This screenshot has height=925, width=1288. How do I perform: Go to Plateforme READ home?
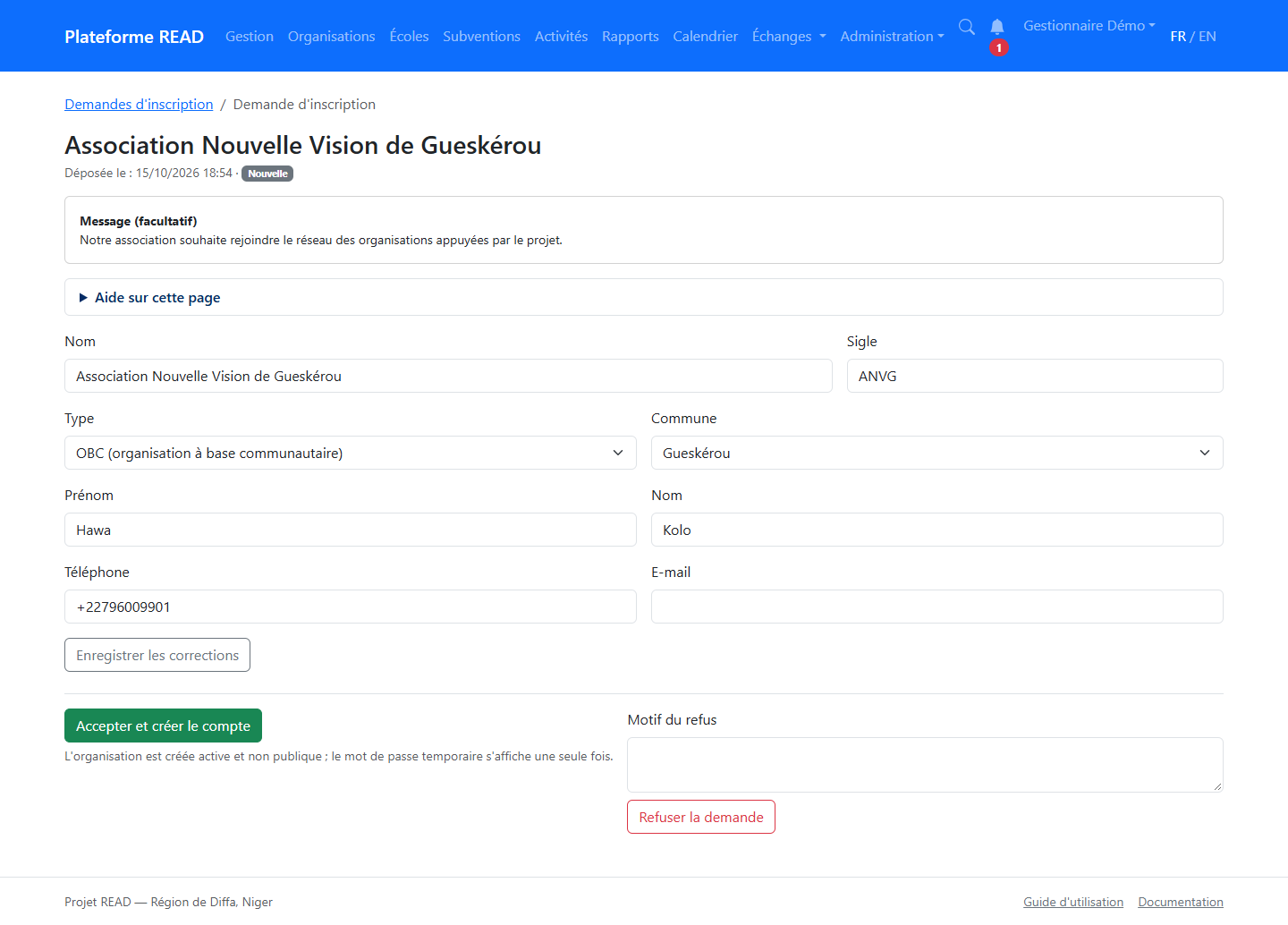(x=134, y=37)
